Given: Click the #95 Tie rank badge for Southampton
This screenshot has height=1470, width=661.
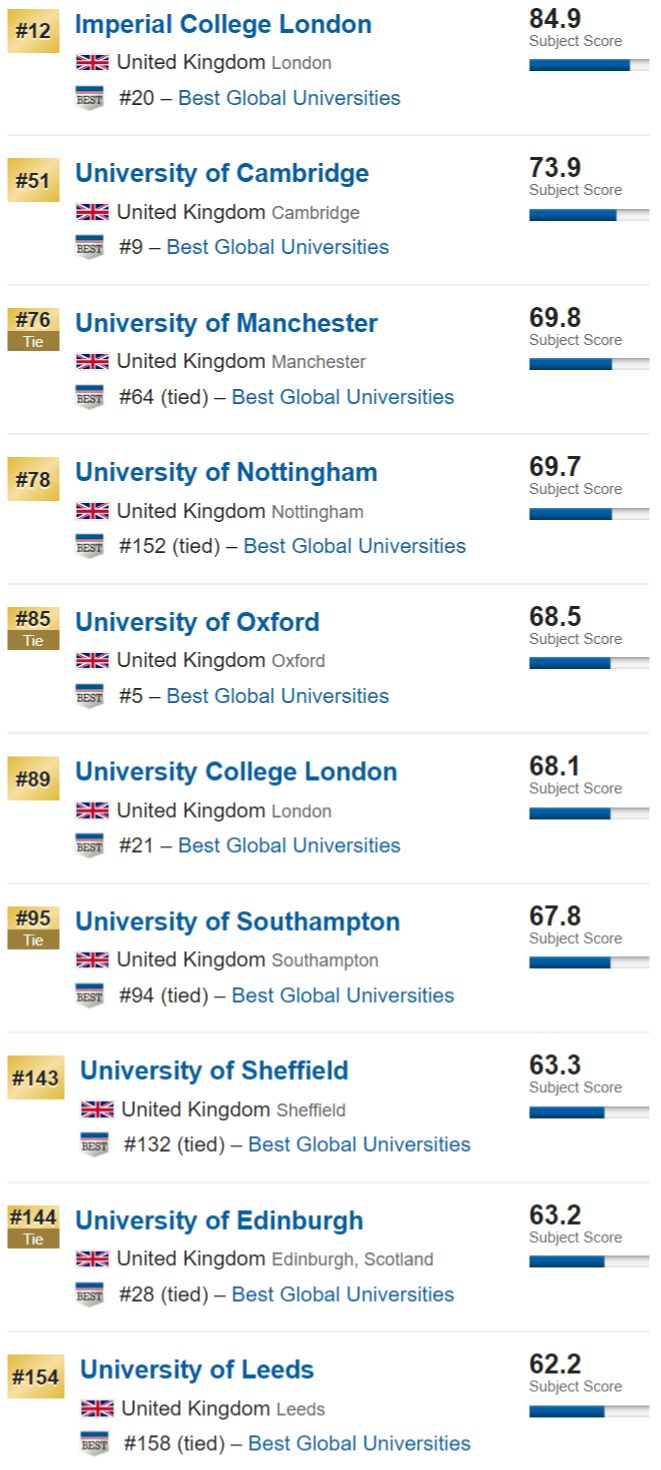Looking at the screenshot, I should click(x=34, y=928).
